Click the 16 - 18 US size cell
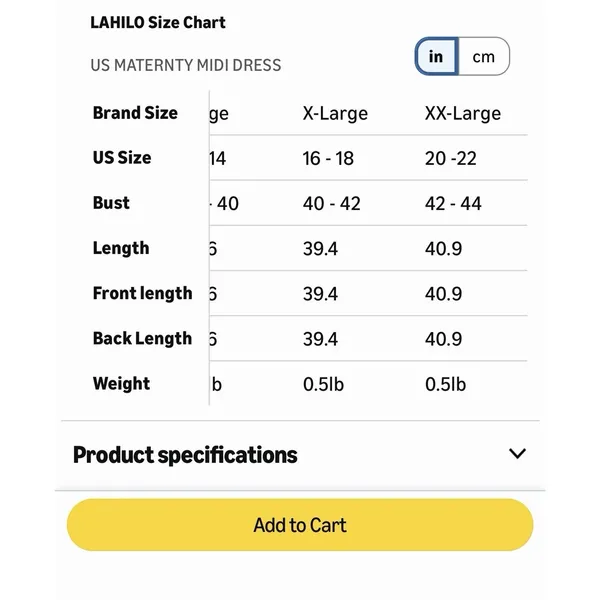 click(328, 158)
